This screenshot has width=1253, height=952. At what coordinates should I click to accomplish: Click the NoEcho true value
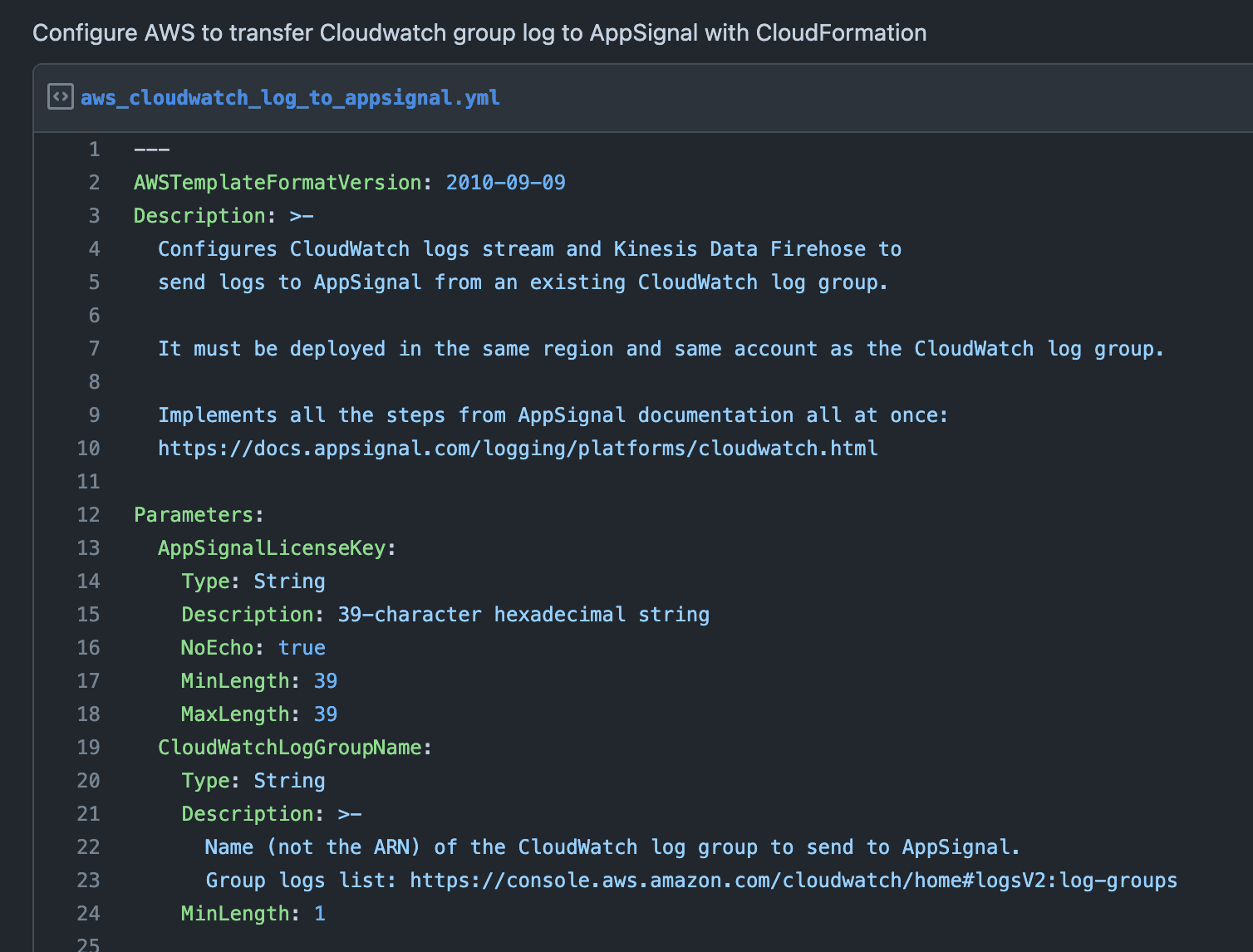(x=302, y=647)
